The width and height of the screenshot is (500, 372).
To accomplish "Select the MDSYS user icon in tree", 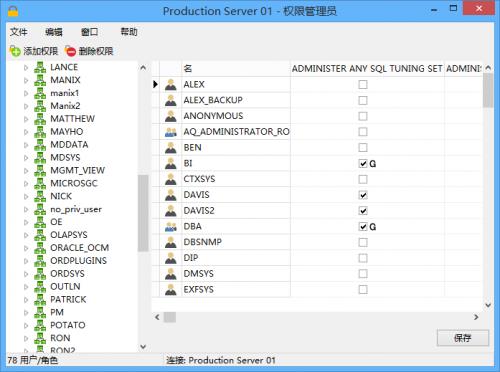I will coord(40,157).
